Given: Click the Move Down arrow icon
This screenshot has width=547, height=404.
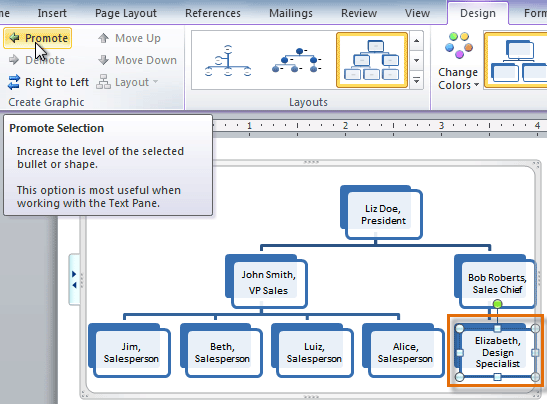Looking at the screenshot, I should (103, 60).
